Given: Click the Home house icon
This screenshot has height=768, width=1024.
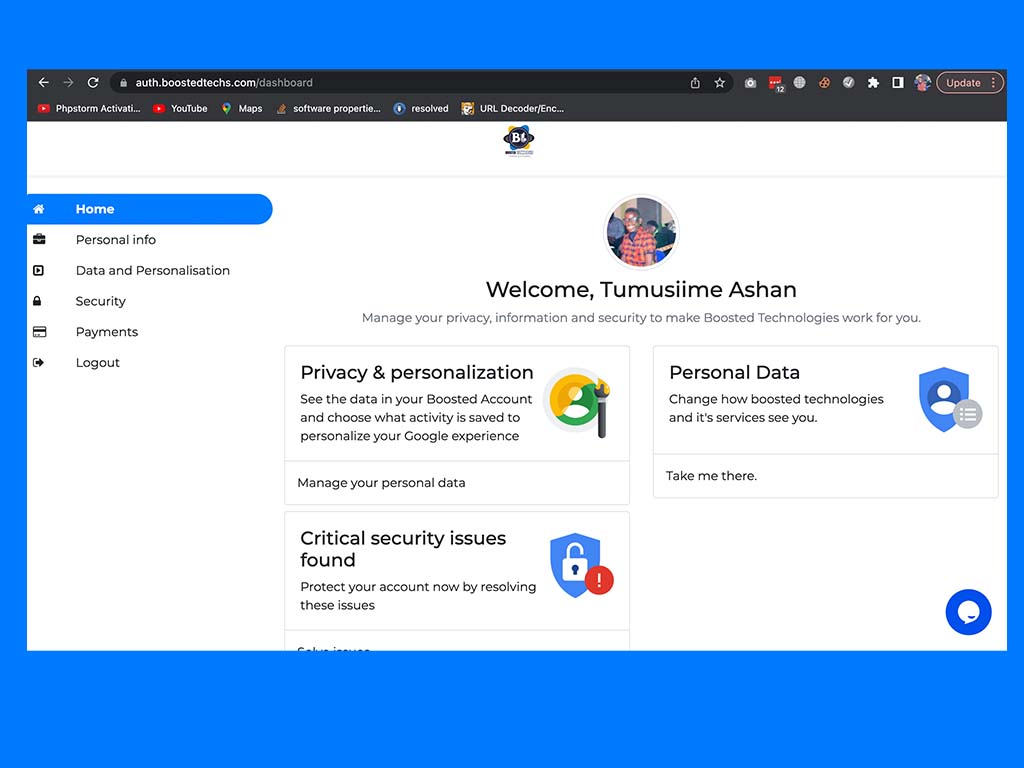Looking at the screenshot, I should coord(39,209).
